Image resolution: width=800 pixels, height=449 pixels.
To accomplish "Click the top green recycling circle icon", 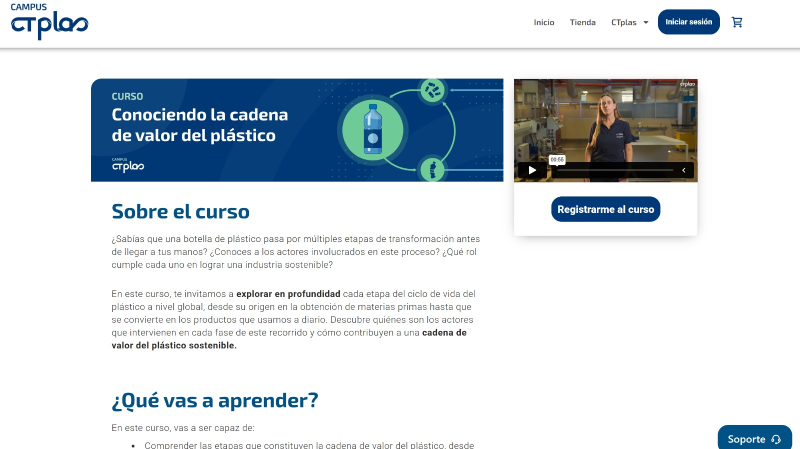I will click(433, 90).
